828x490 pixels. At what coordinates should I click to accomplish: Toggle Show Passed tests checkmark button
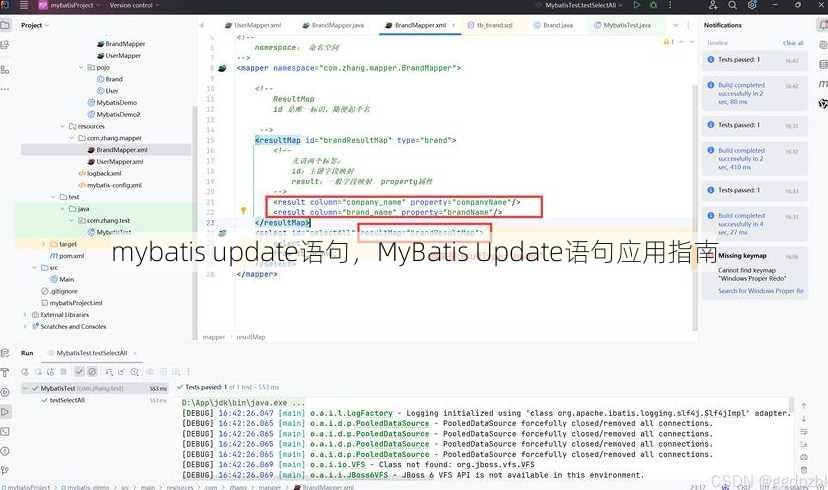[79, 372]
